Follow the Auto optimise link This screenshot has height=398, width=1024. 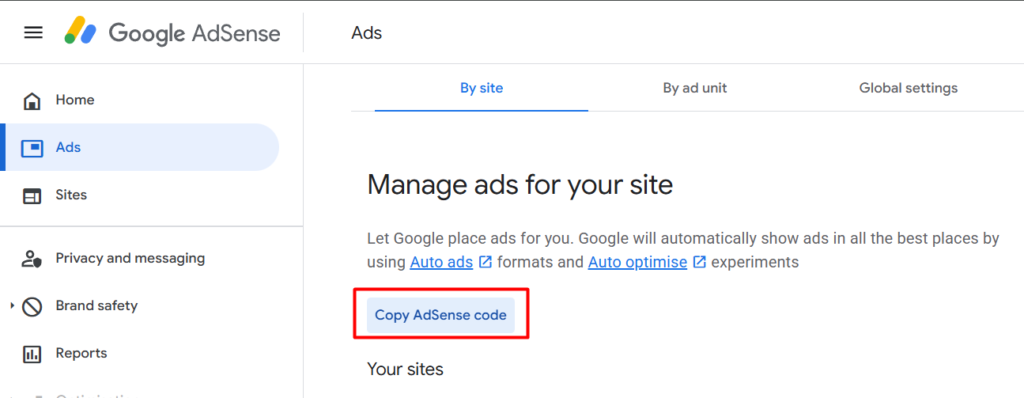tap(637, 262)
